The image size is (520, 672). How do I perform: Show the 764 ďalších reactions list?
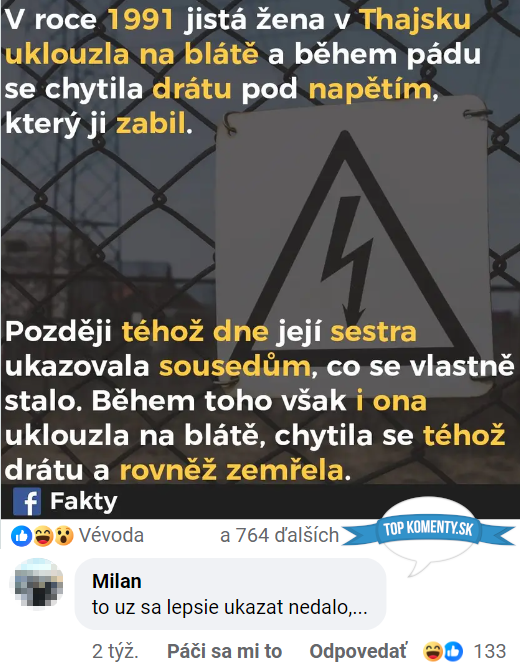[x=279, y=536]
